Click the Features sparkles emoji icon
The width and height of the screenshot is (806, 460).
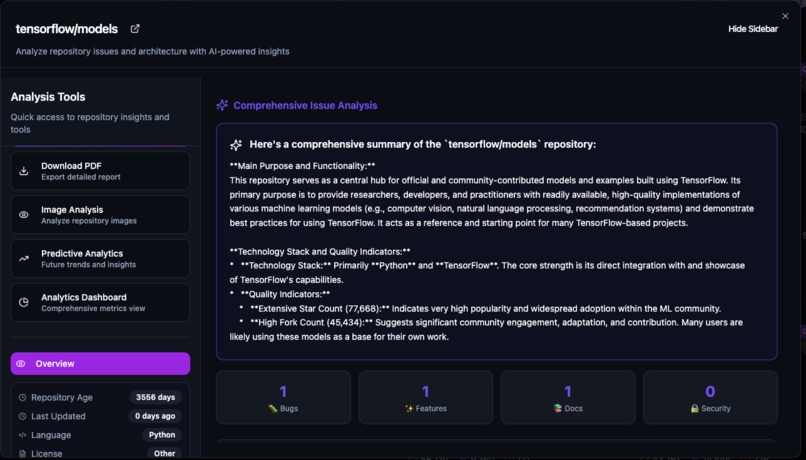pyautogui.click(x=409, y=409)
